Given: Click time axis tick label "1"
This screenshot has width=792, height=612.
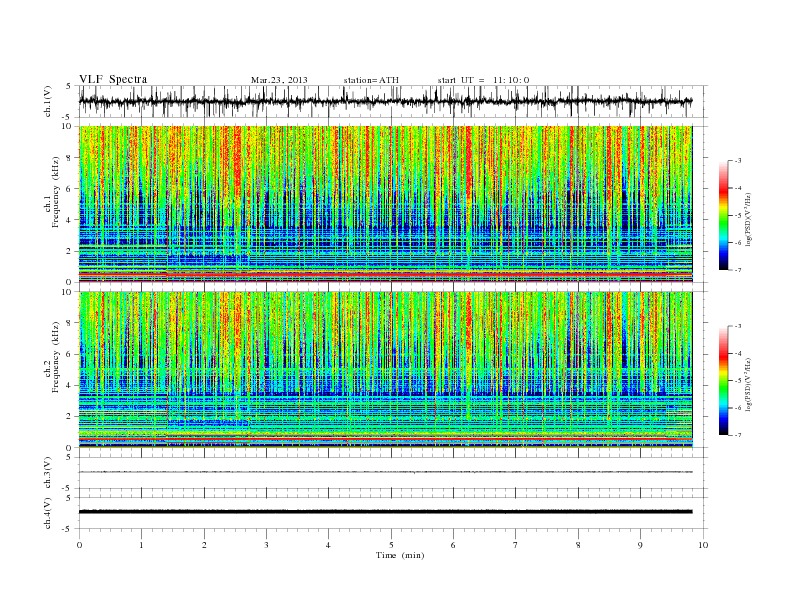Looking at the screenshot, I should click(141, 545).
